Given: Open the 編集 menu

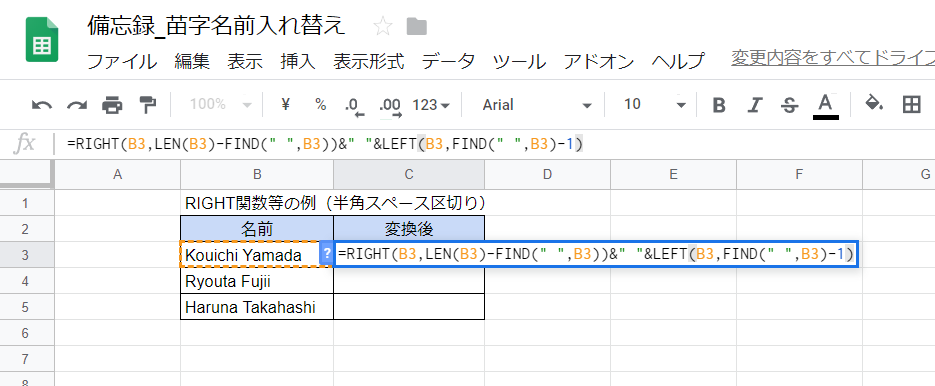Looking at the screenshot, I should pos(192,61).
